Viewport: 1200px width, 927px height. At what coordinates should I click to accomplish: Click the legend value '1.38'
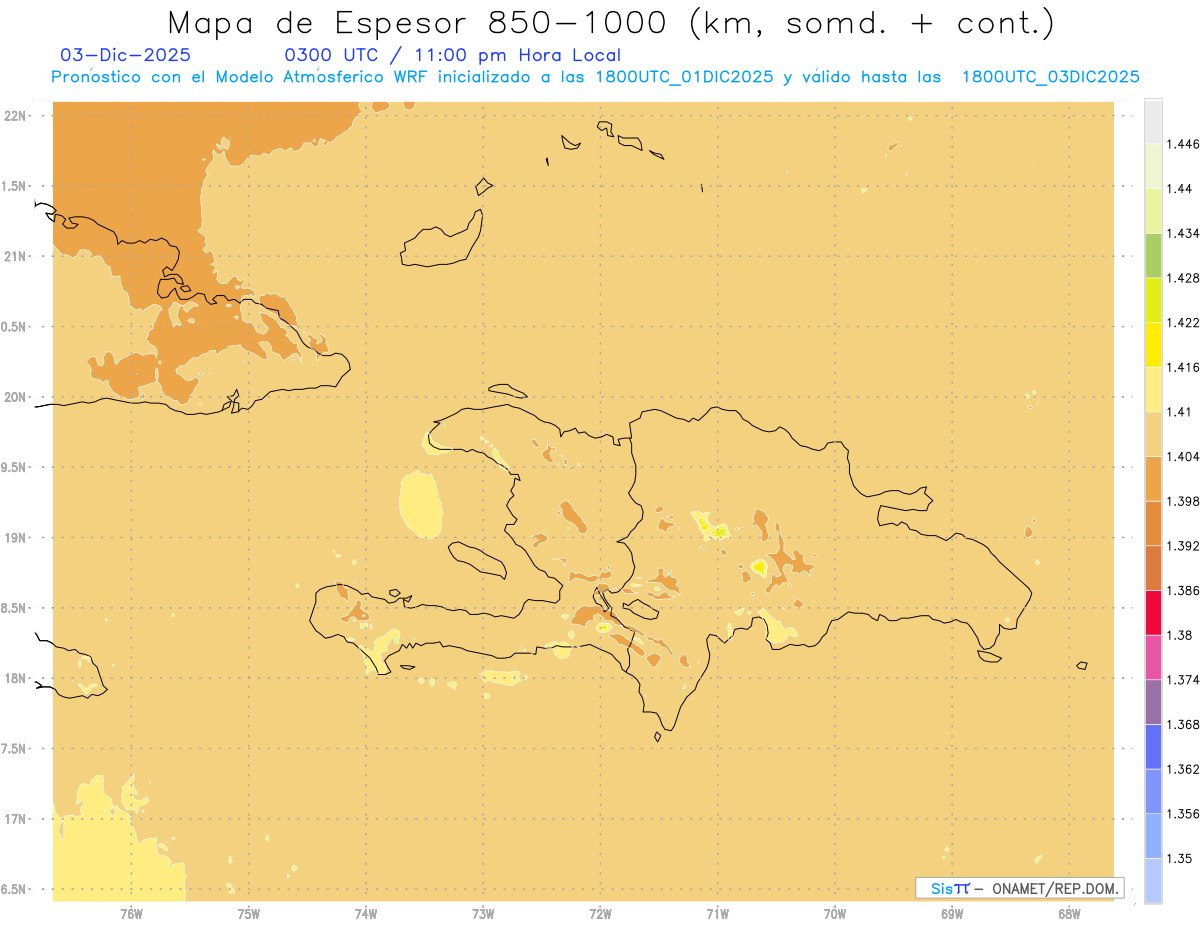pos(1181,635)
